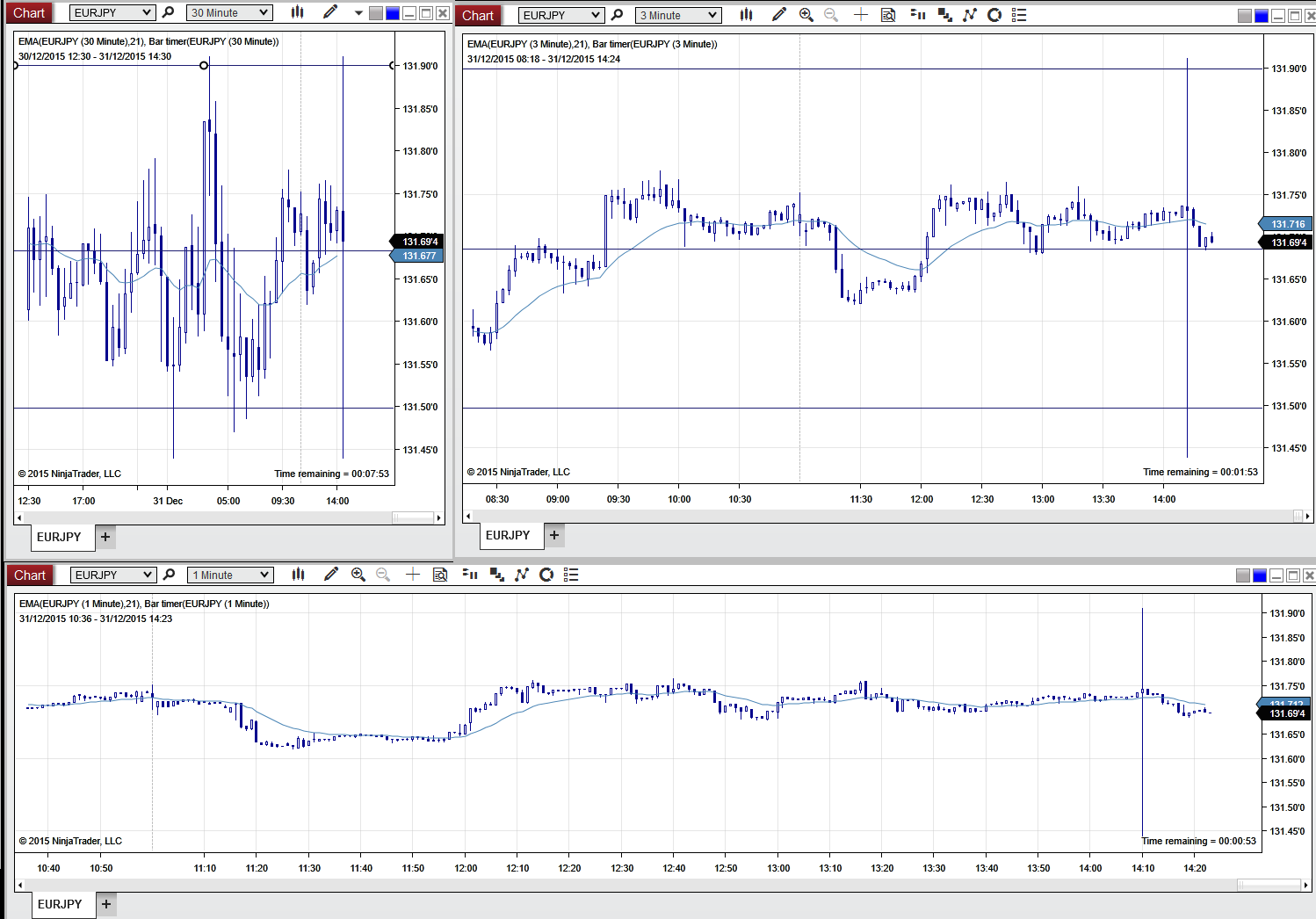Open the list properties icon in 3 Minute chart
This screenshot has width=1316, height=919.
[x=1019, y=15]
